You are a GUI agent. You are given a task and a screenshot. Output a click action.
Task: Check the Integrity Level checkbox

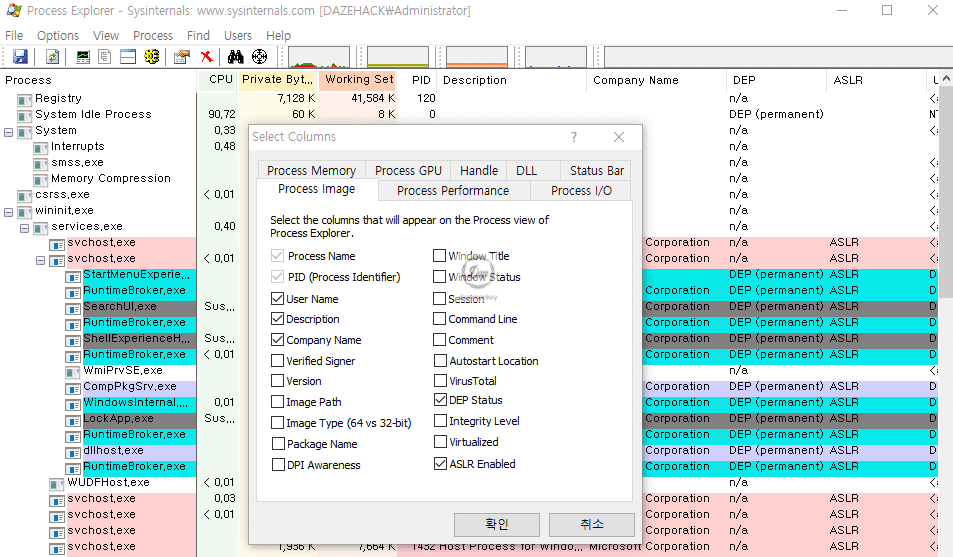441,421
